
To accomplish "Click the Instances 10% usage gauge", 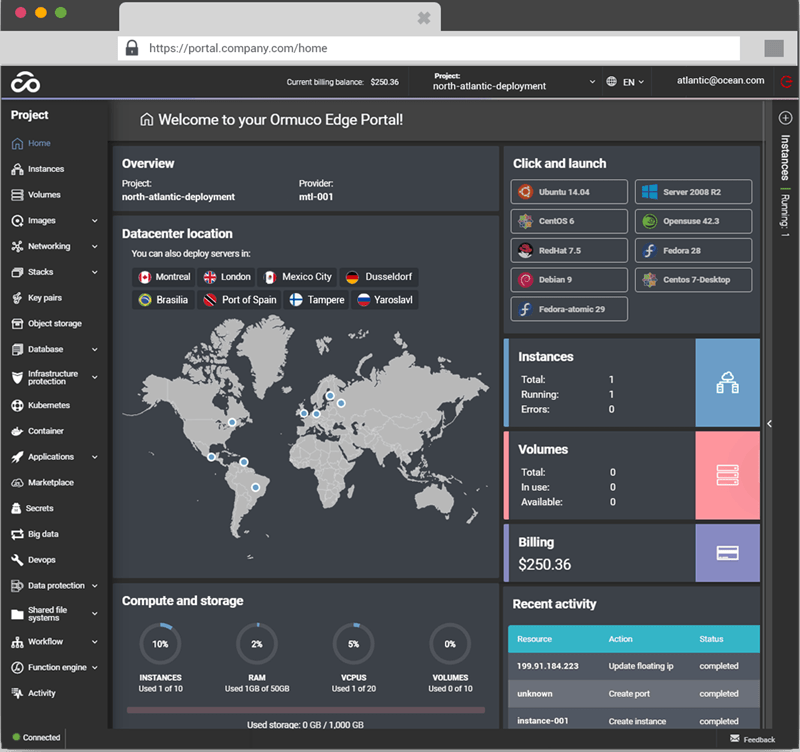I will (160, 644).
